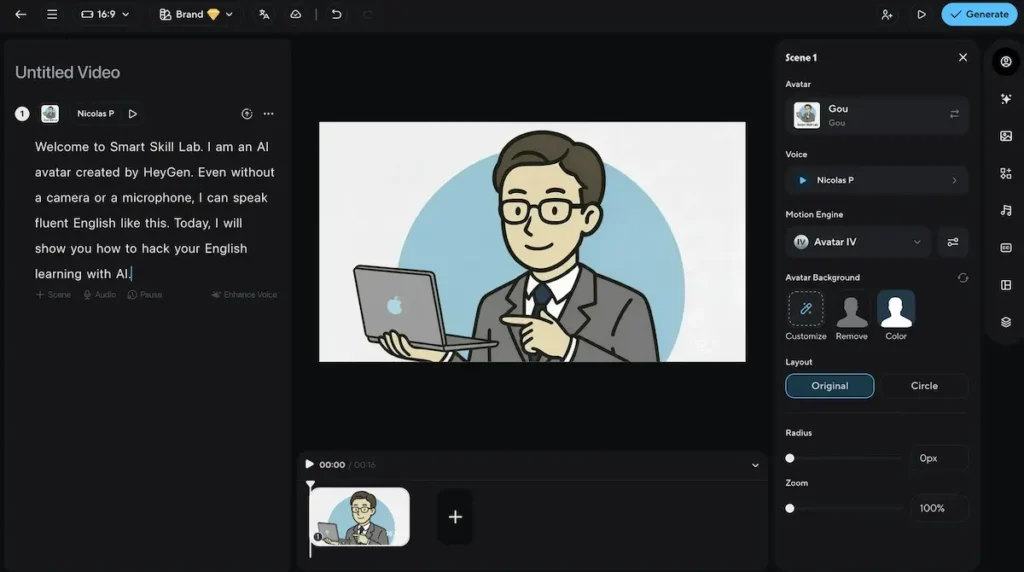The image size is (1024, 572).
Task: Select the Circle layout option
Action: pyautogui.click(x=924, y=386)
